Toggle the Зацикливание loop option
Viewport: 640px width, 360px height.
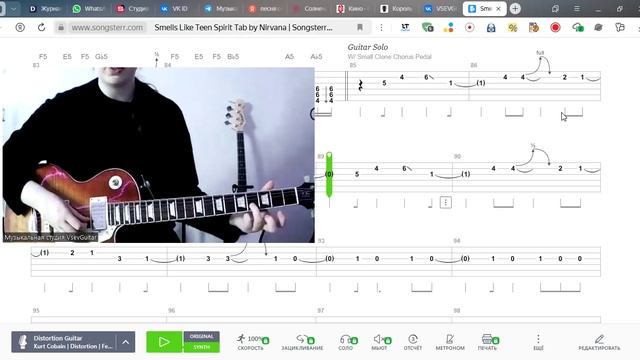[302, 342]
